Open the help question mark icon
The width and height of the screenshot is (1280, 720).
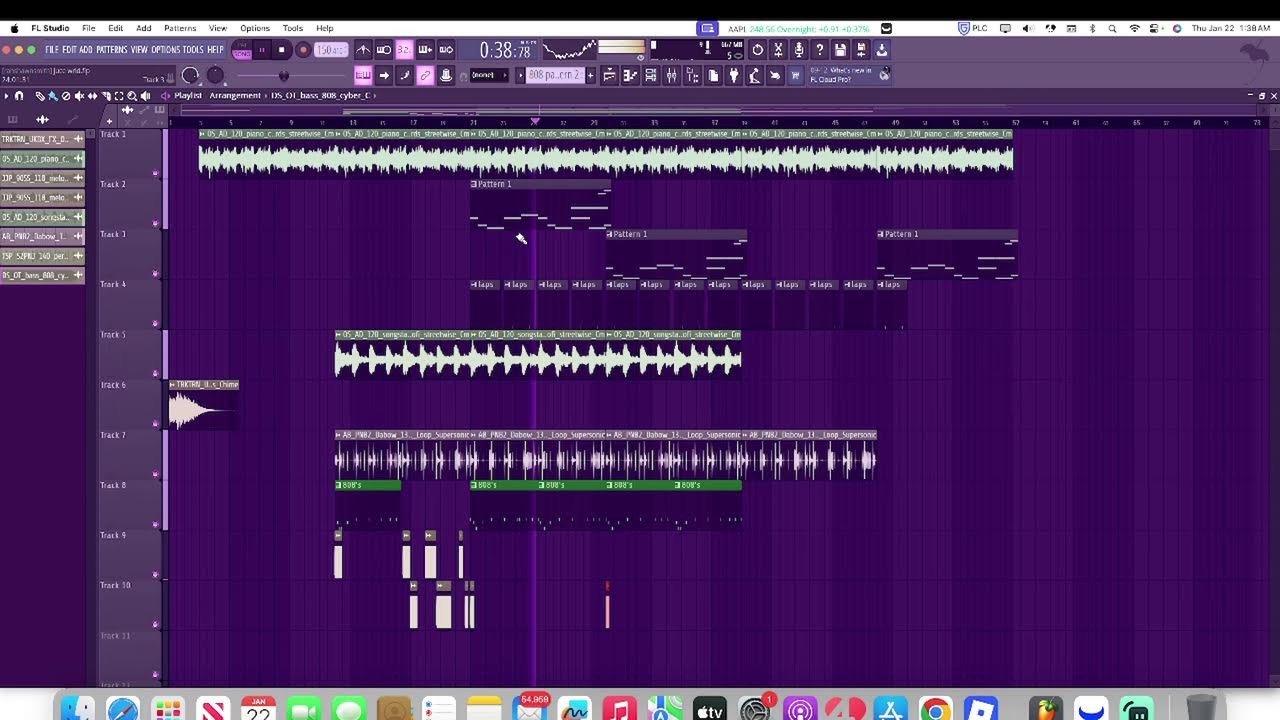(820, 49)
